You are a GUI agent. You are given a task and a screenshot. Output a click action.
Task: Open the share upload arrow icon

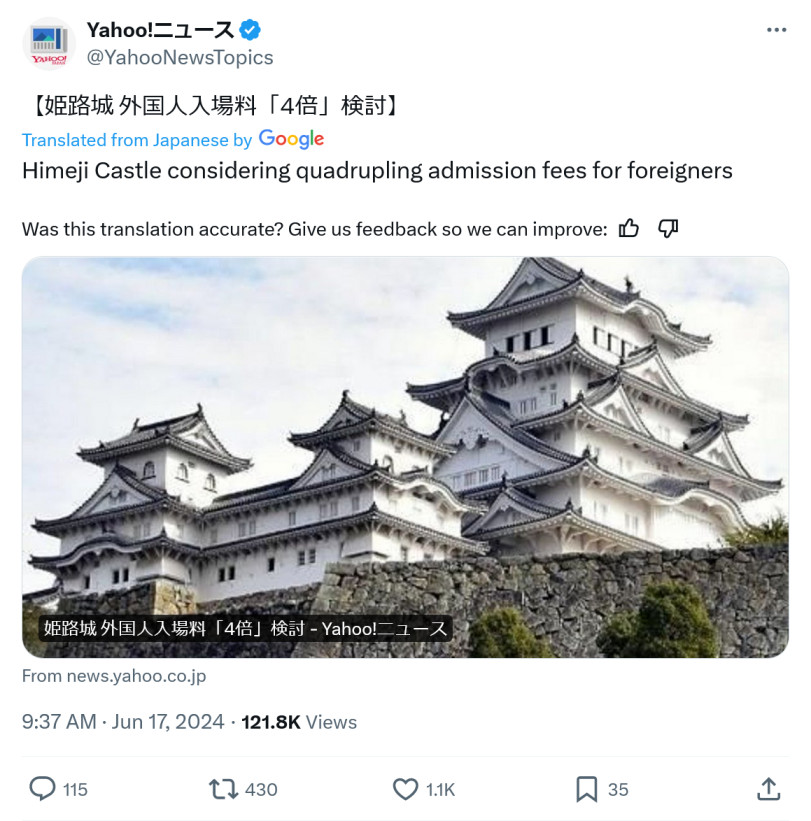click(x=769, y=789)
